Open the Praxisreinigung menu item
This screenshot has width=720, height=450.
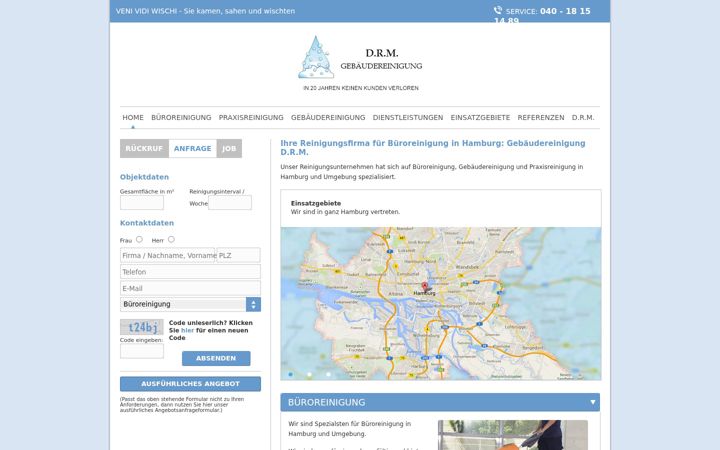click(x=251, y=118)
